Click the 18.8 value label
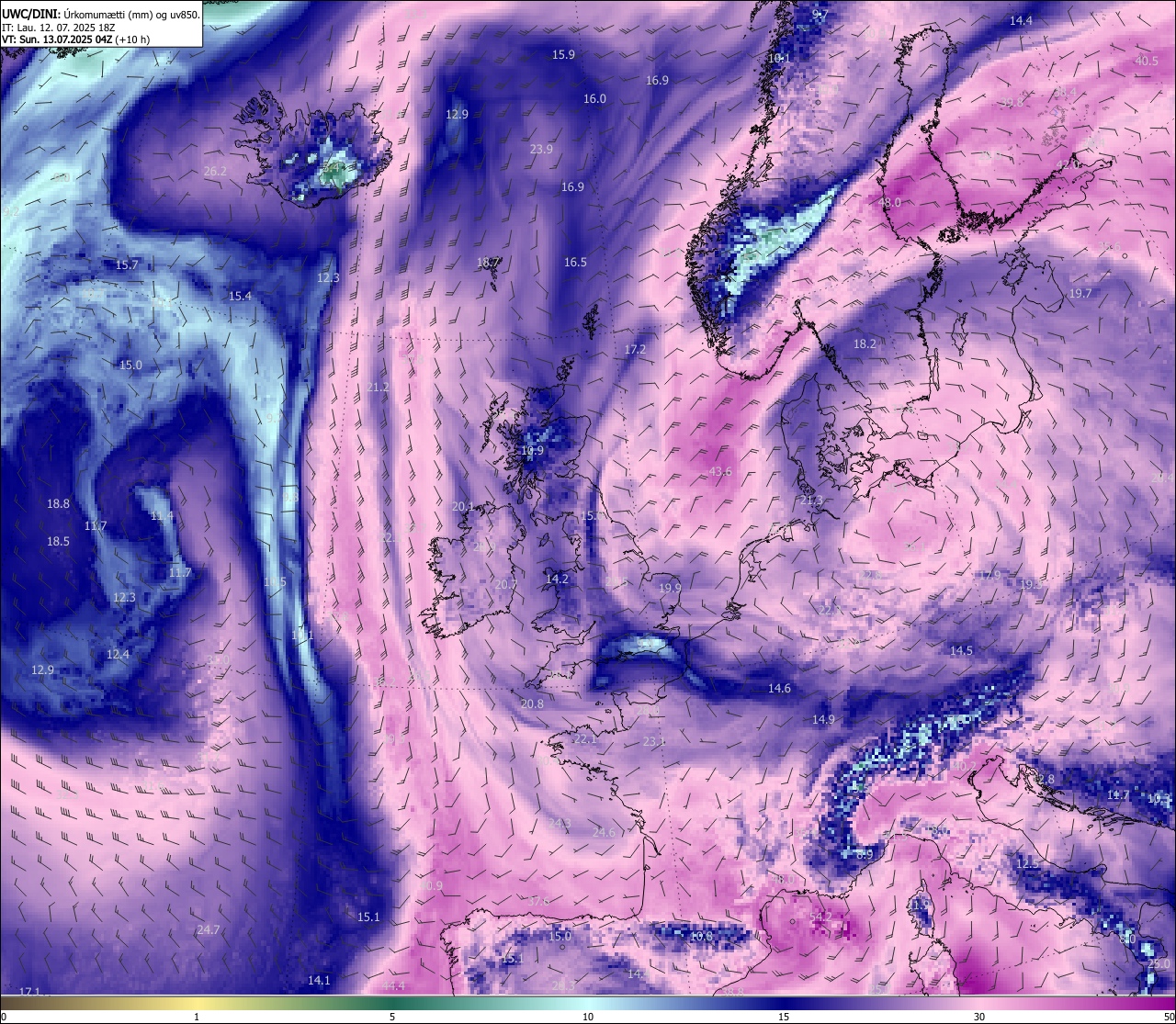Image resolution: width=1176 pixels, height=1024 pixels. coord(58,503)
